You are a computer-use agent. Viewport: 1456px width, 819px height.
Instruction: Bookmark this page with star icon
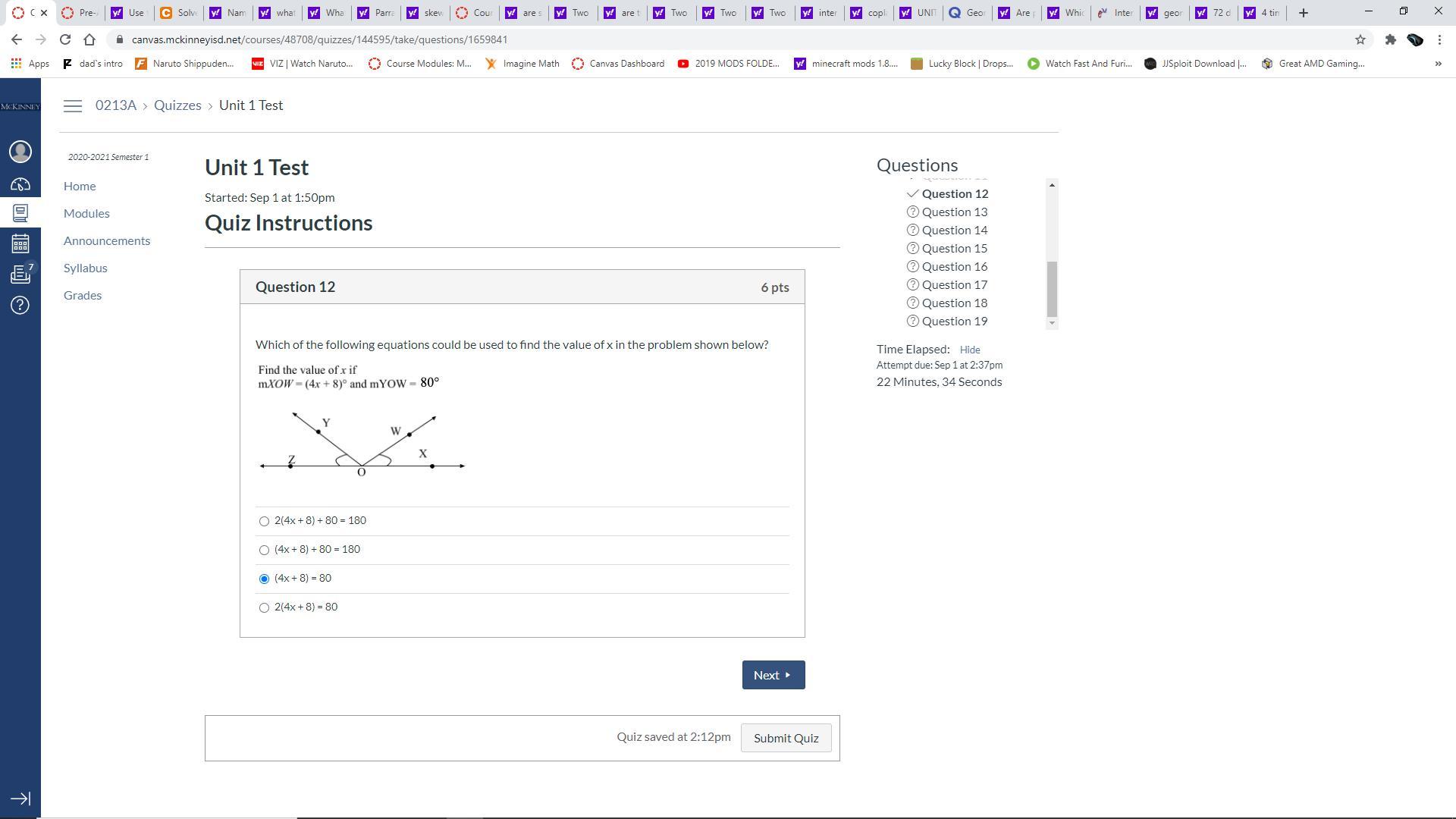pos(1360,39)
